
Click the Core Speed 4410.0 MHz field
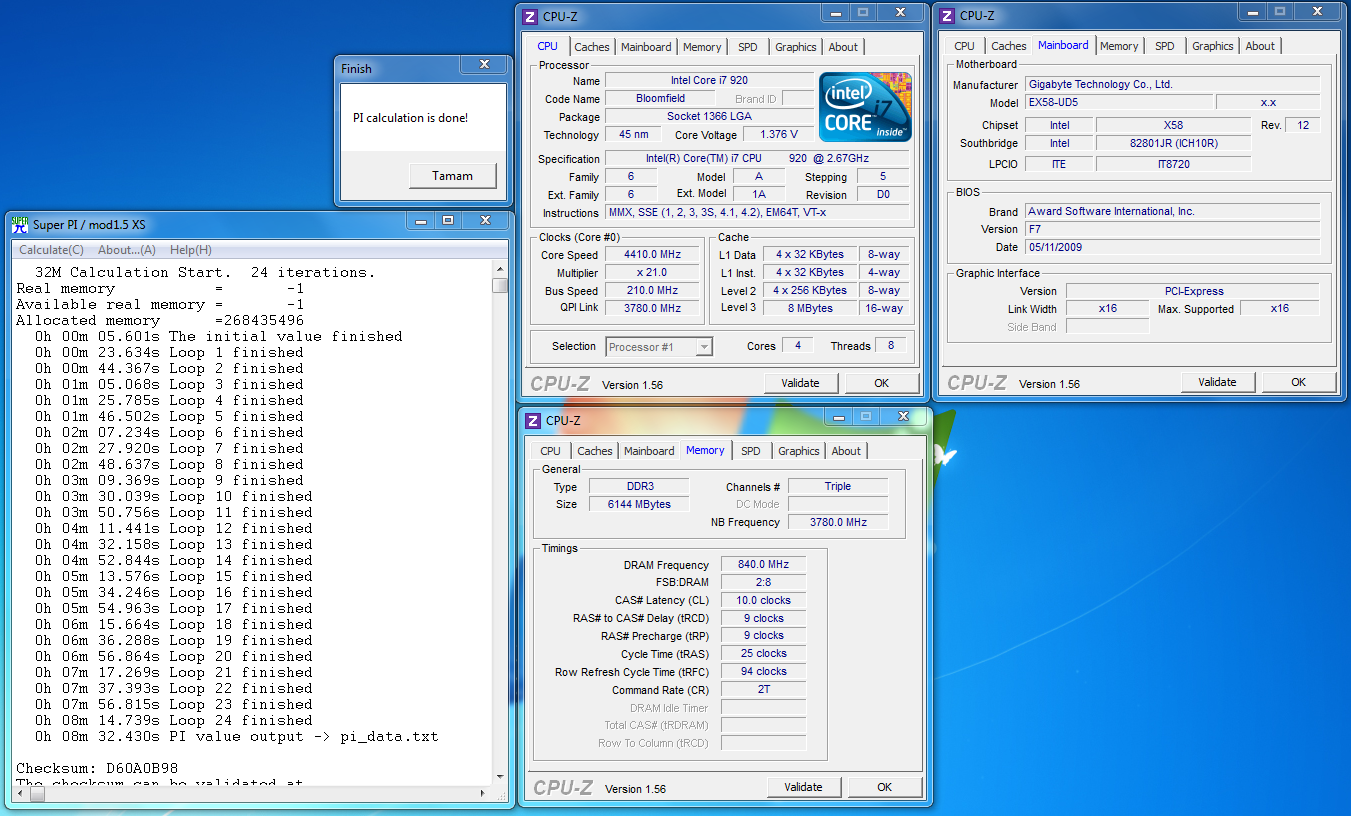pos(651,255)
